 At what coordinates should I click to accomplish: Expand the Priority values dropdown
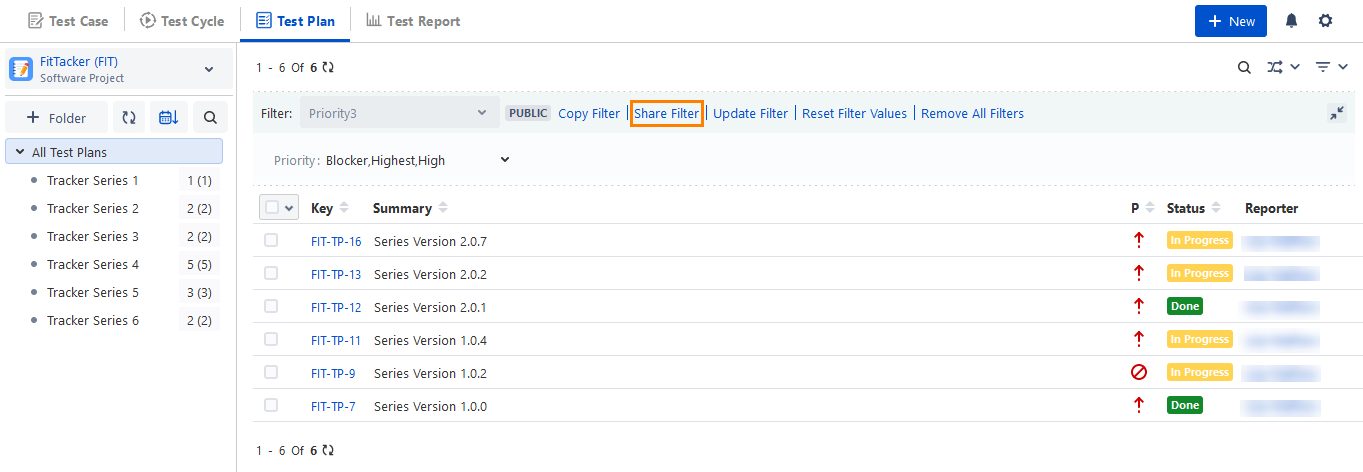[x=504, y=160]
